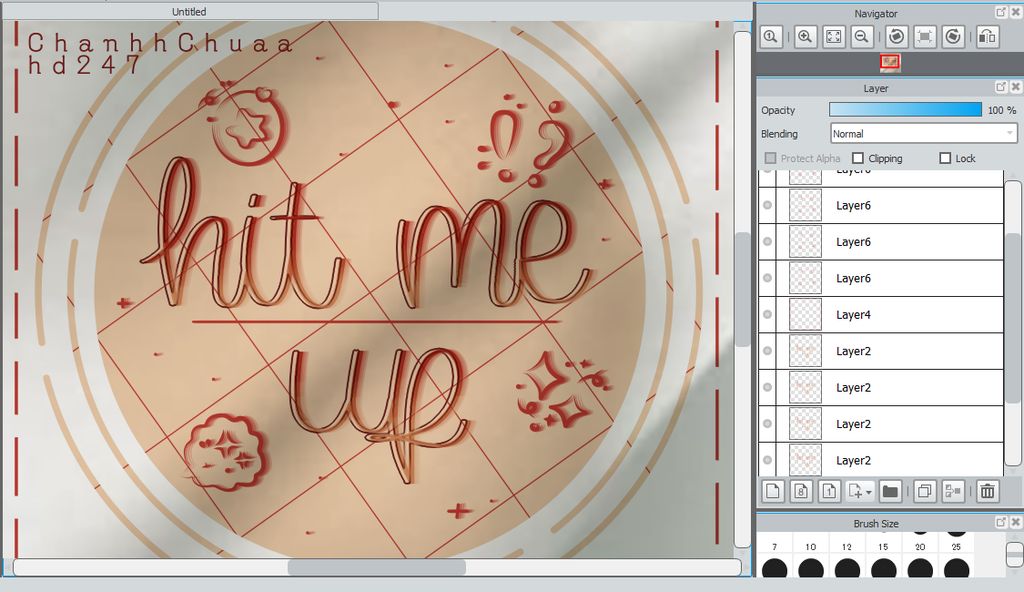
Task: Close the Brush Size panel
Action: 1016,522
